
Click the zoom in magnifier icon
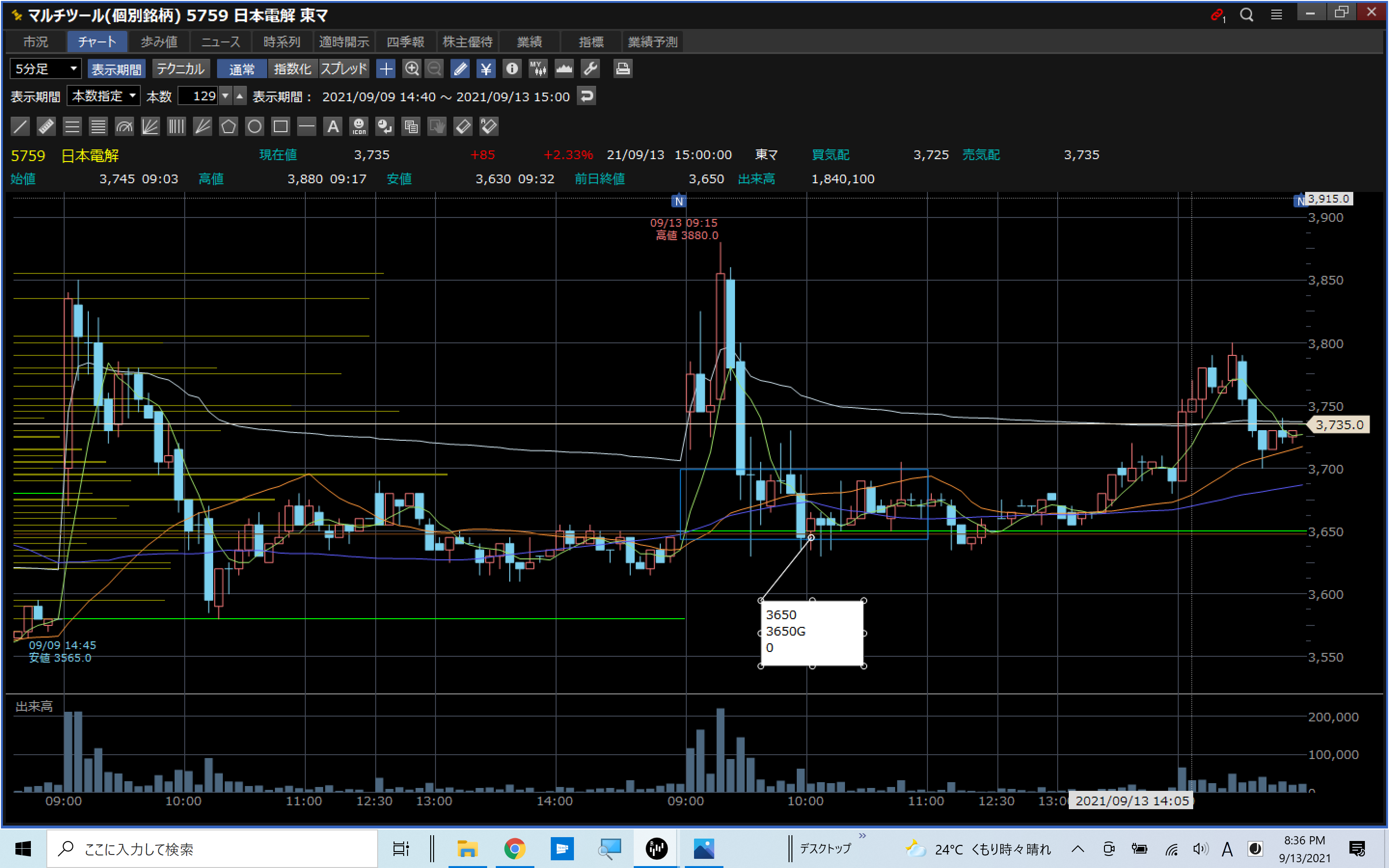click(411, 69)
